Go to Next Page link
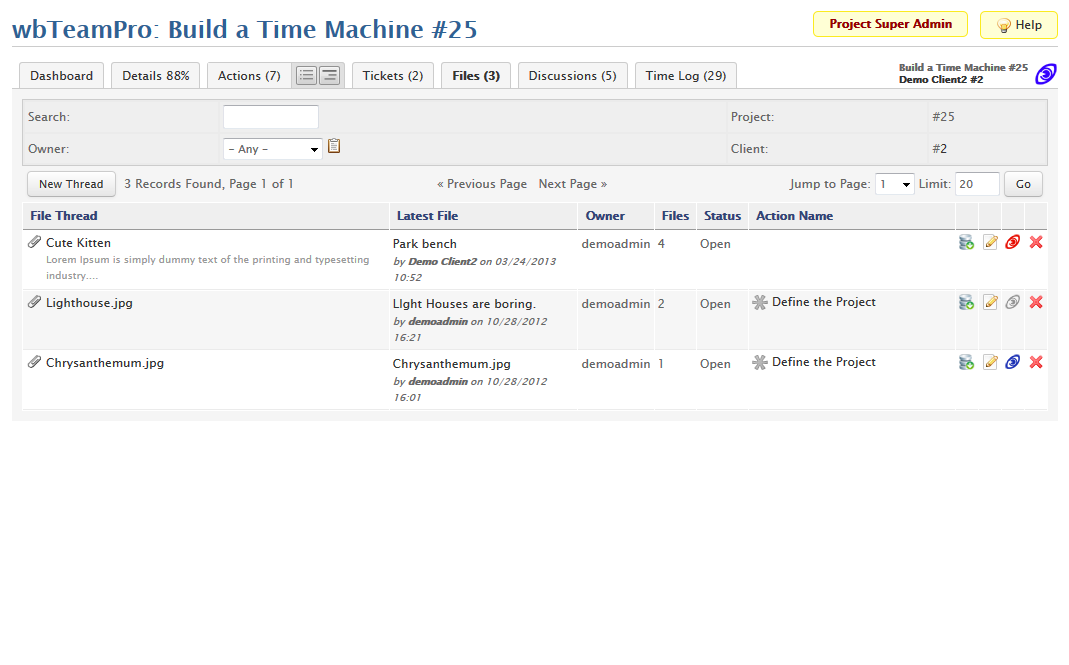Image resolution: width=1069 pixels, height=665 pixels. 572,184
